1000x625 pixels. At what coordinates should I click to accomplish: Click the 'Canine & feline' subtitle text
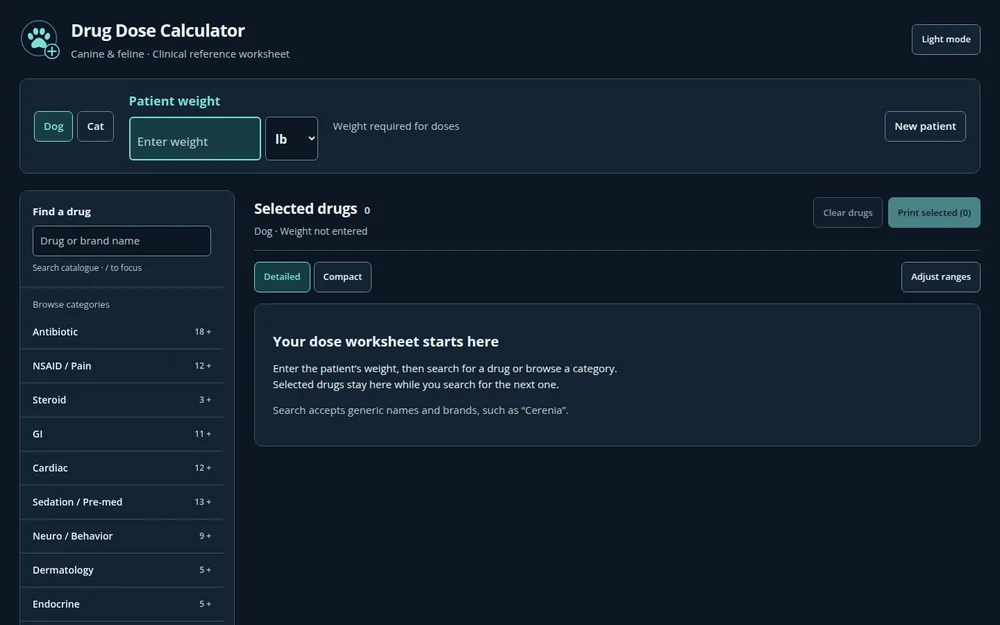(x=180, y=54)
